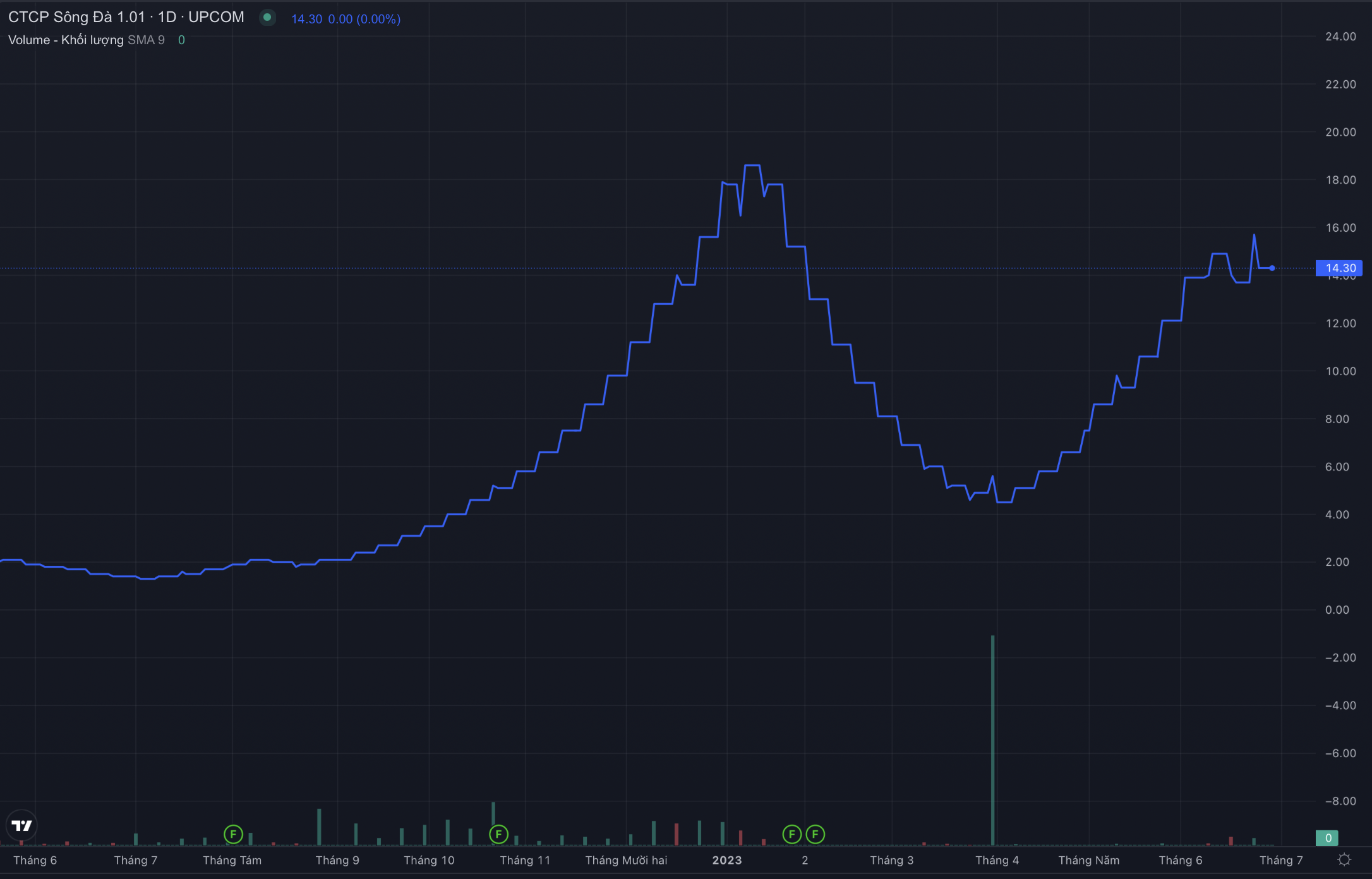
Task: Open chart settings gear icon
Action: tap(1344, 859)
